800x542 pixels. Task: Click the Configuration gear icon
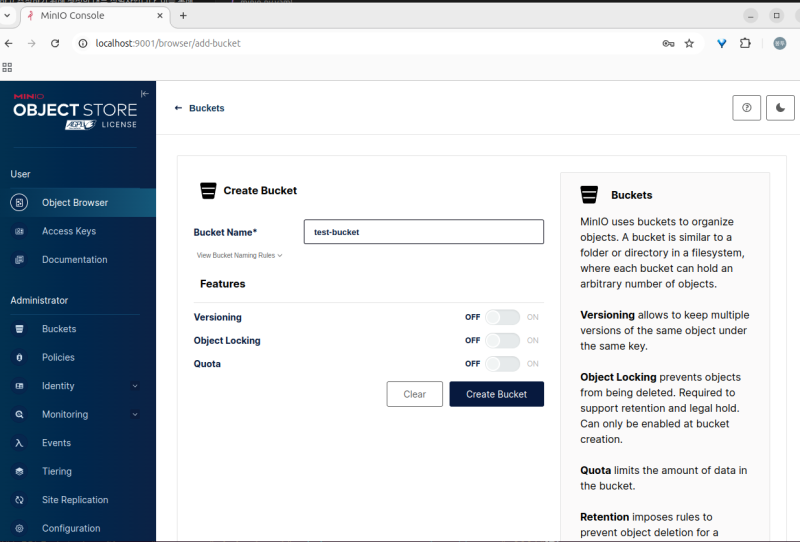[19, 529]
